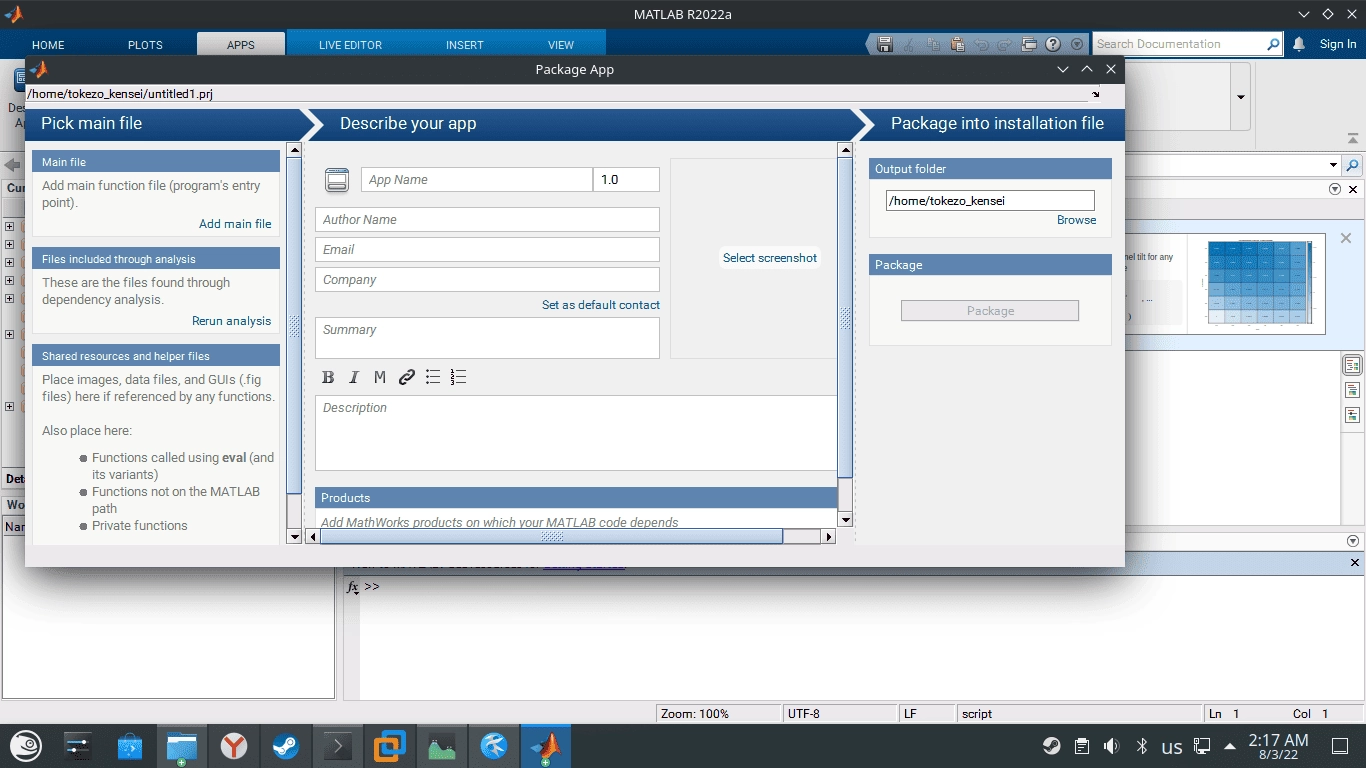1366x768 pixels.
Task: Click the folder search magnifier icon
Action: (x=1352, y=165)
